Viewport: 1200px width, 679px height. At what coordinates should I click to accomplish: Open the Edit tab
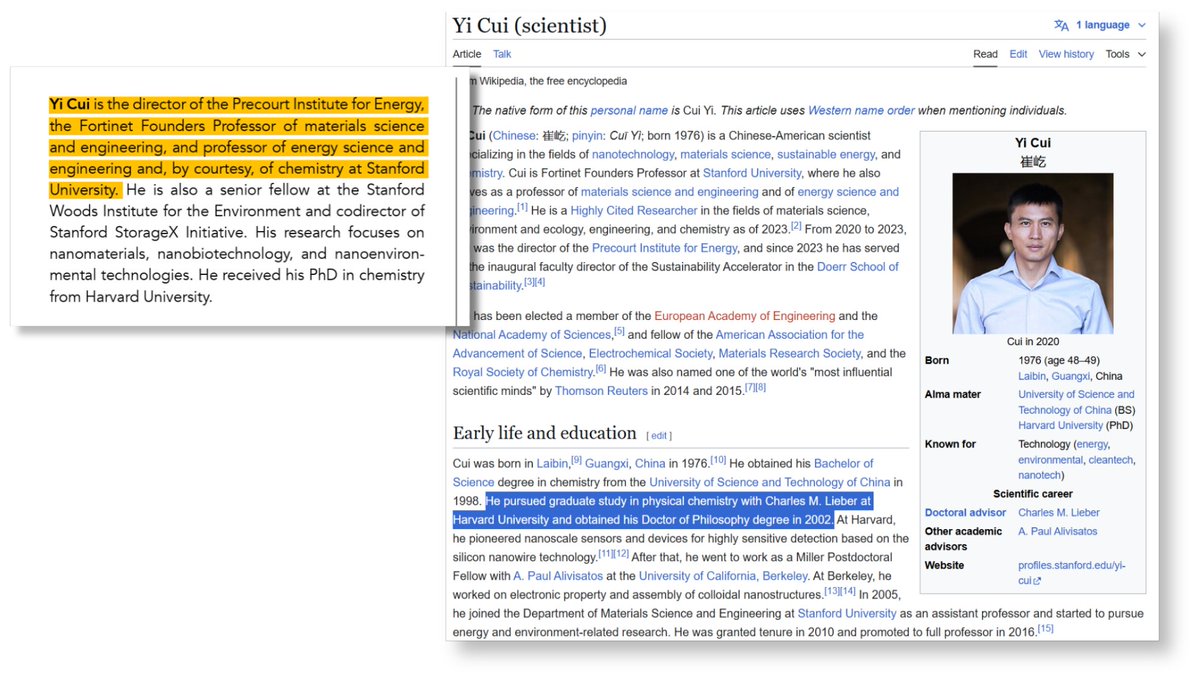1018,54
